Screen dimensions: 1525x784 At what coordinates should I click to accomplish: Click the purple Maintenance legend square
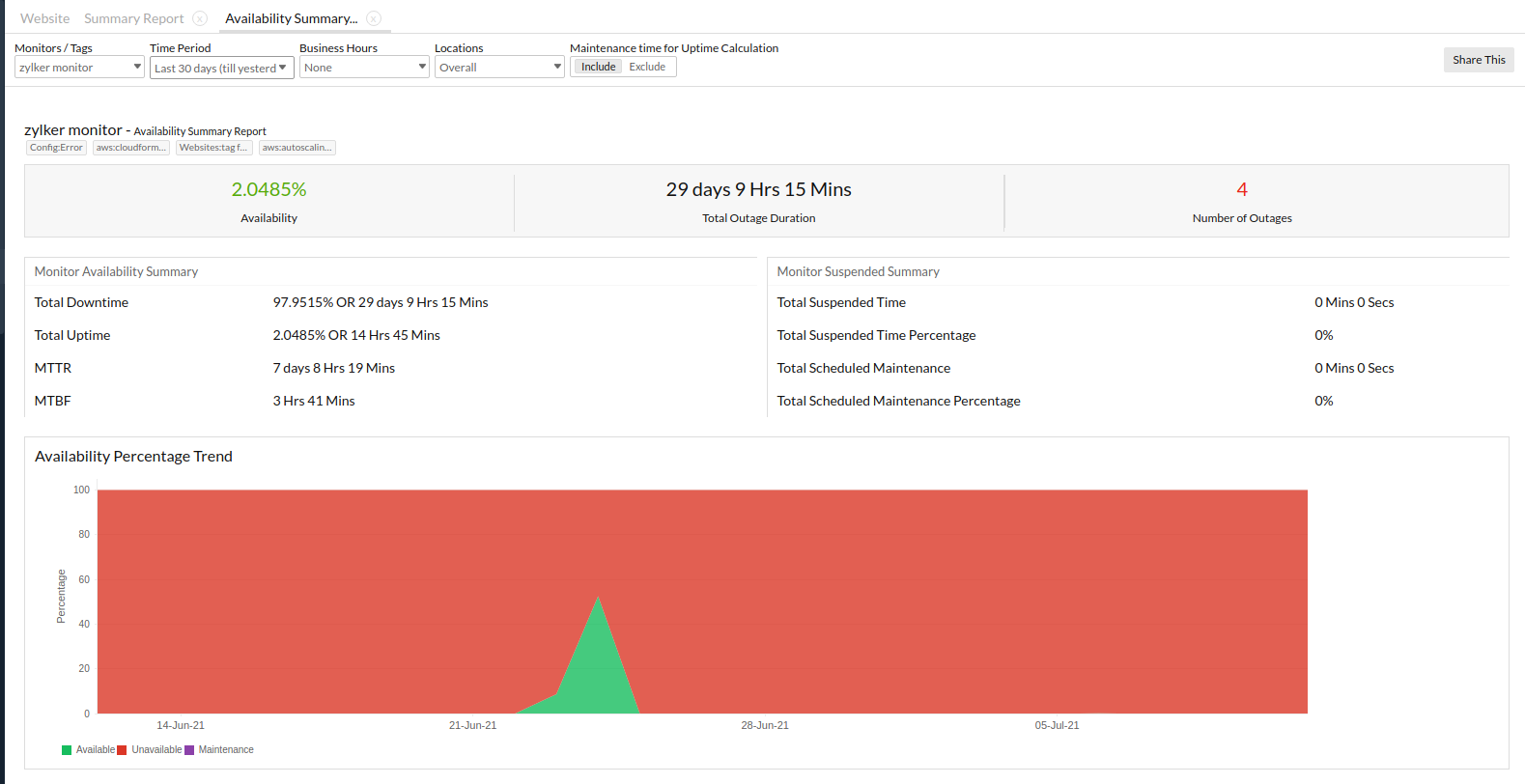point(189,750)
